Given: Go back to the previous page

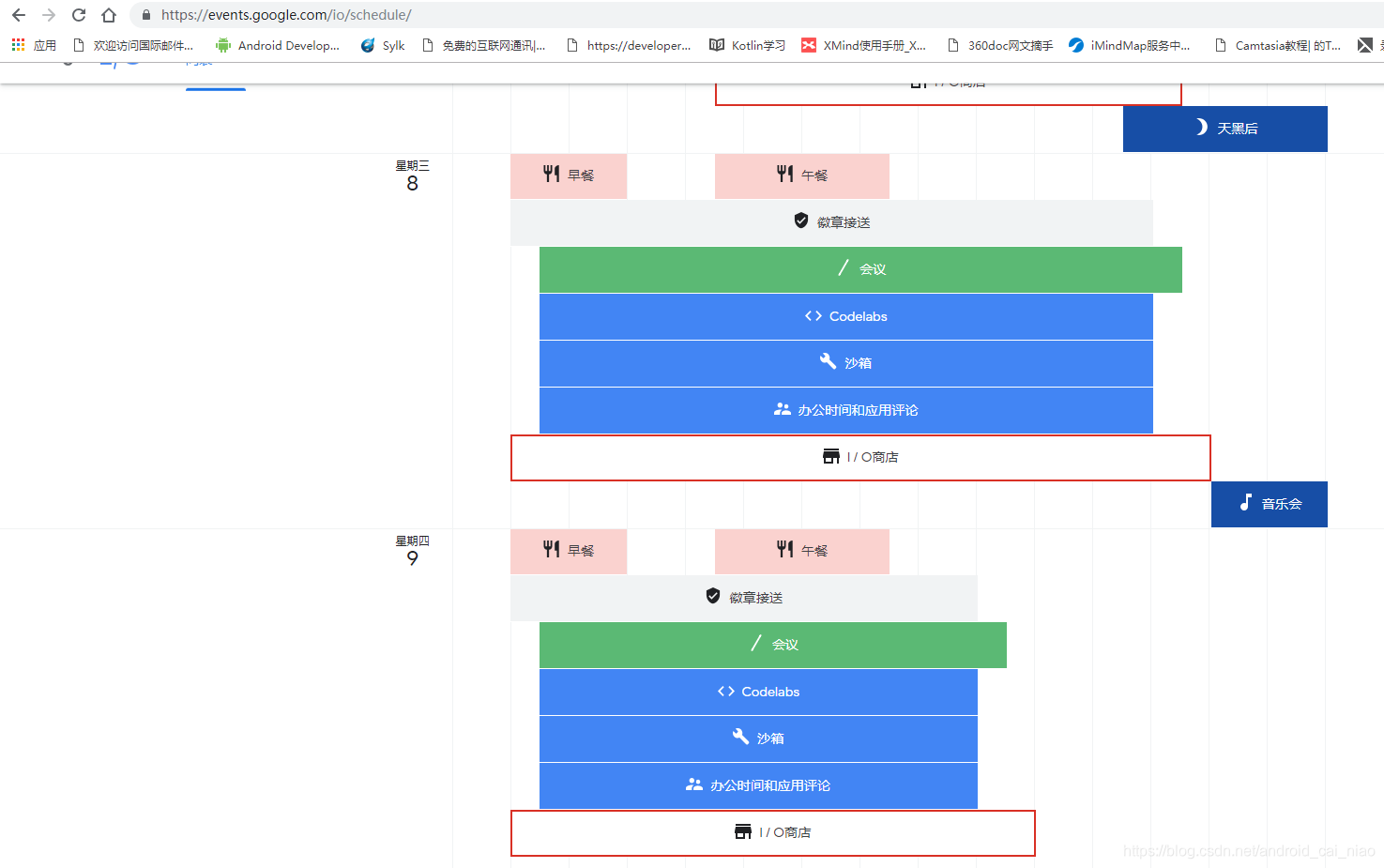Looking at the screenshot, I should point(19,15).
